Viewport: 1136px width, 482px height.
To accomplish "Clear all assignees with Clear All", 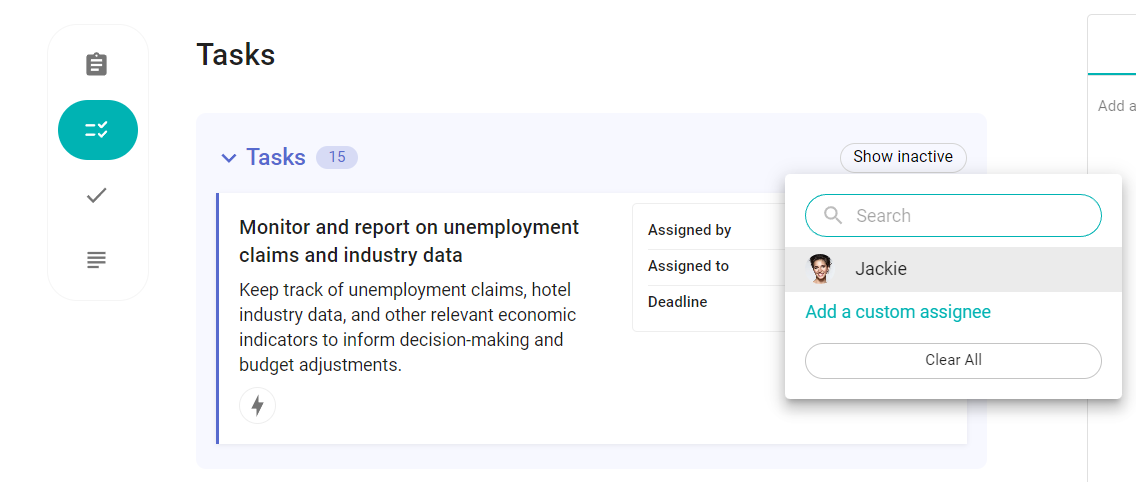I will coord(953,360).
